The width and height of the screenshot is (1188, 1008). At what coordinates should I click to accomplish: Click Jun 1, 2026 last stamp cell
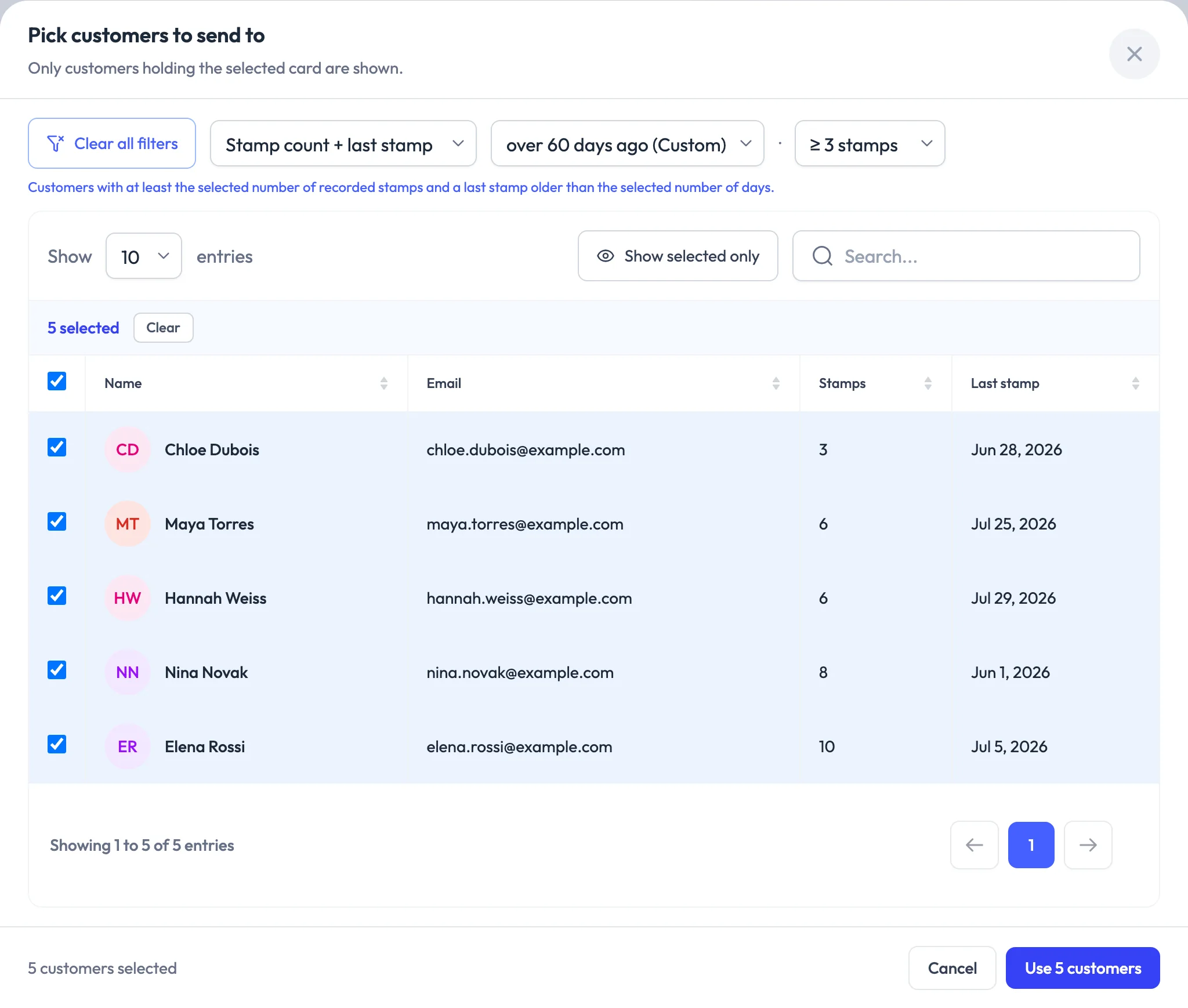click(1010, 672)
